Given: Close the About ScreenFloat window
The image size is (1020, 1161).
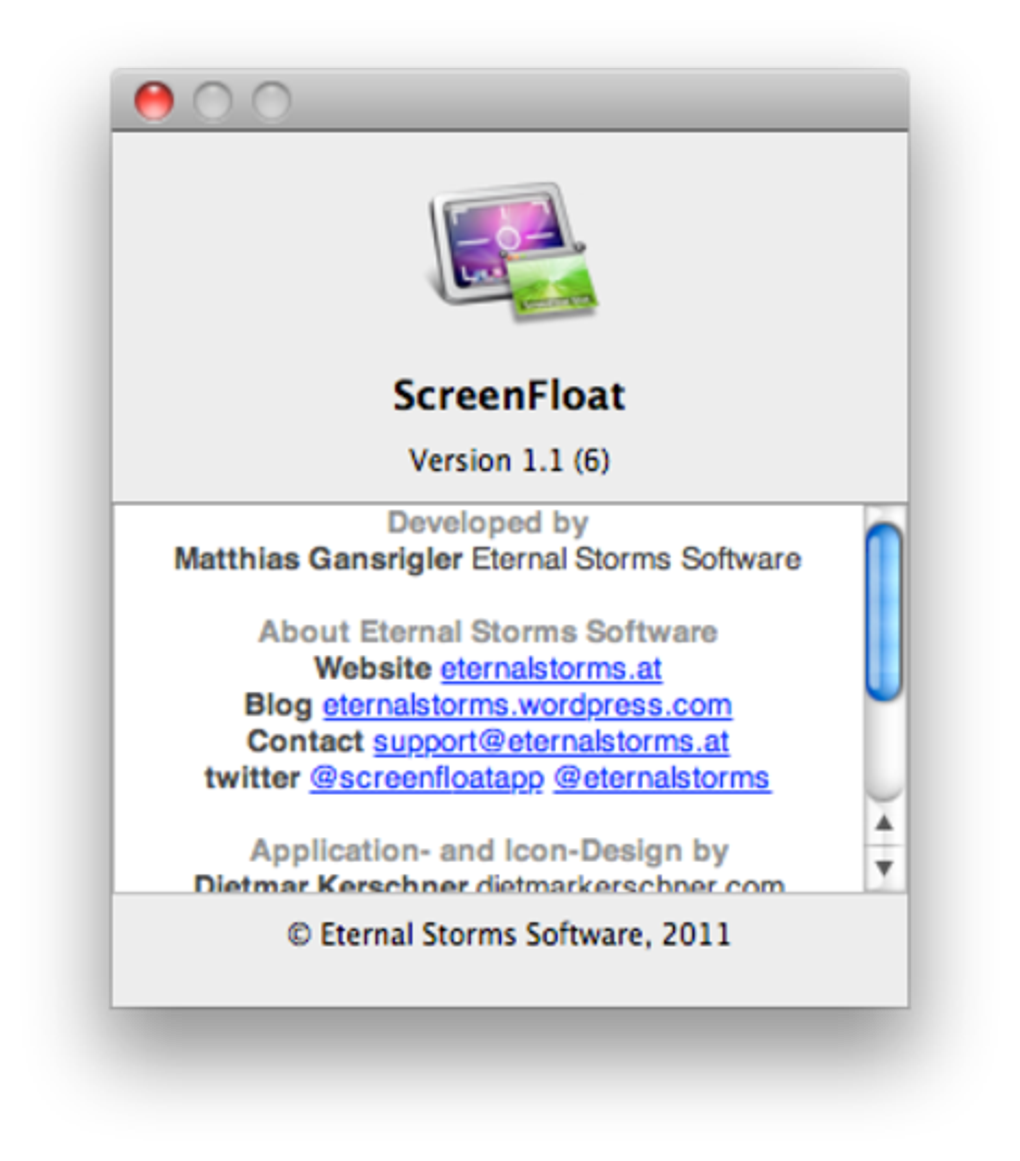Looking at the screenshot, I should click(x=153, y=101).
